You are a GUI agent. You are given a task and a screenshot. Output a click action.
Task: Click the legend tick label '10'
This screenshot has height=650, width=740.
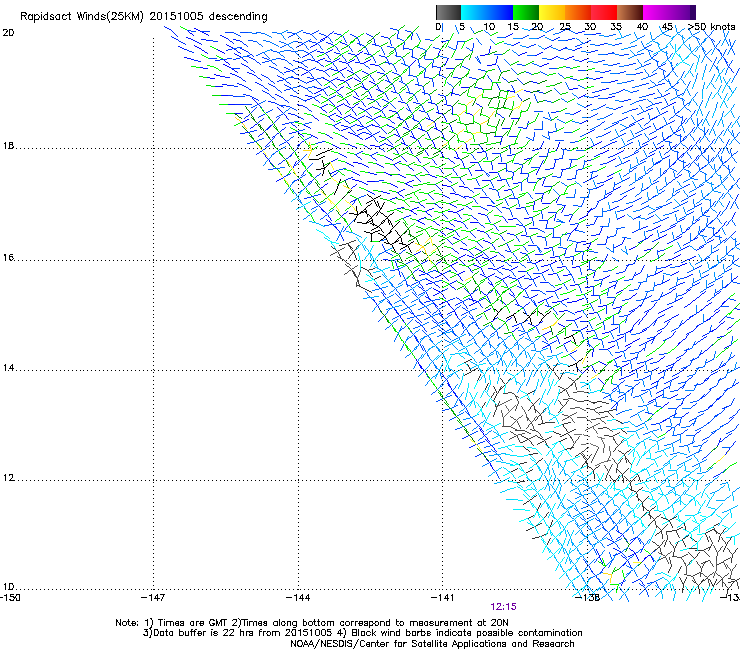(489, 27)
